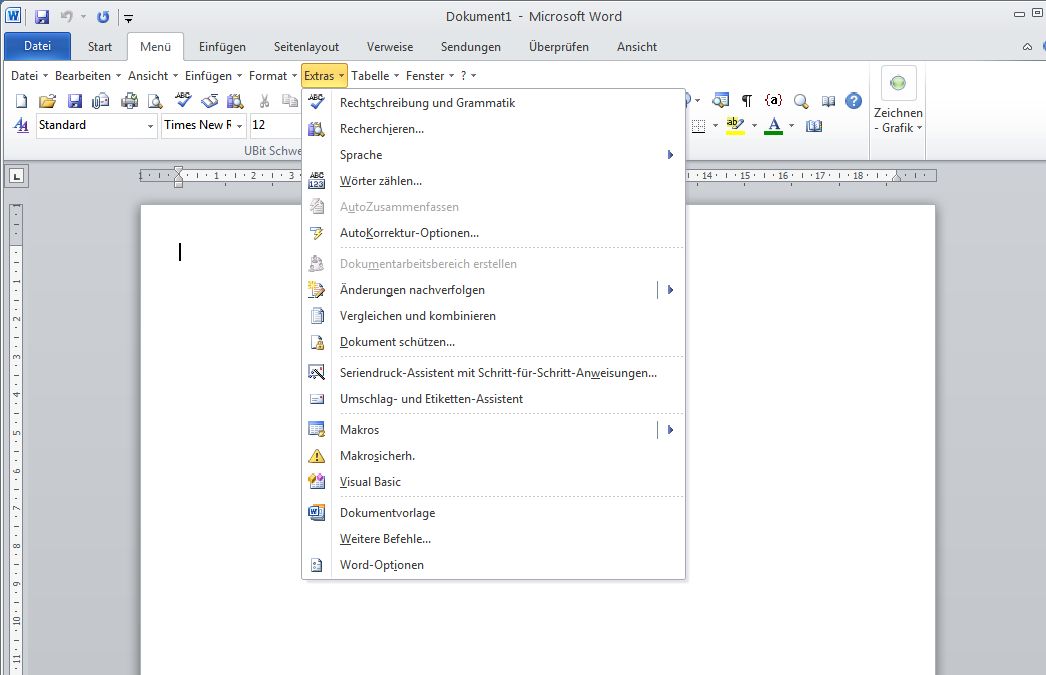Screen dimensions: 1046x675
Task: Start Seriendruck-Assistent mit Schritt-für-Schritt-Anweisungen
Action: coord(493,373)
